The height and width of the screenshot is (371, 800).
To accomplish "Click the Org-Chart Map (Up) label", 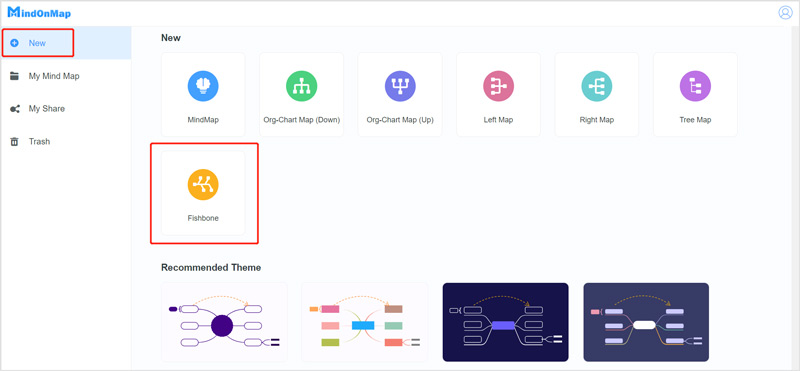I will point(399,120).
